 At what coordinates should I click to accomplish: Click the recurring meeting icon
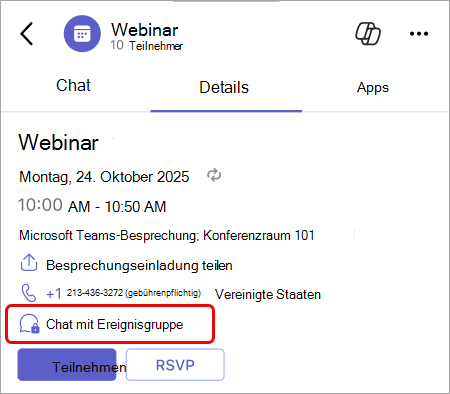click(x=214, y=175)
